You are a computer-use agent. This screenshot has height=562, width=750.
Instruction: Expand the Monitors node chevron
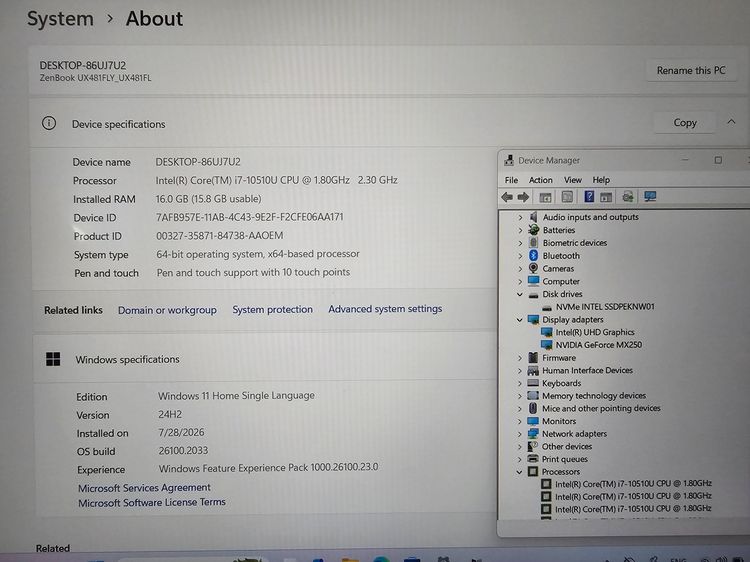click(x=520, y=421)
